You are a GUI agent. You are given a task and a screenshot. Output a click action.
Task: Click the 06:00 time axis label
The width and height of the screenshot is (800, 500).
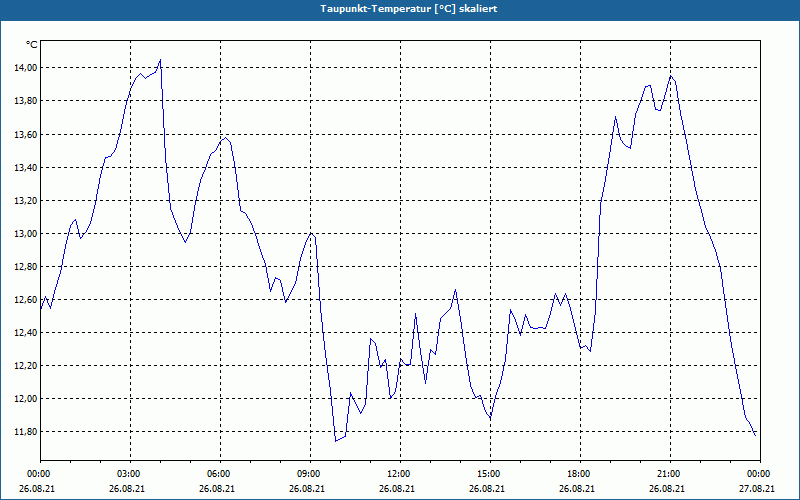[x=220, y=474]
